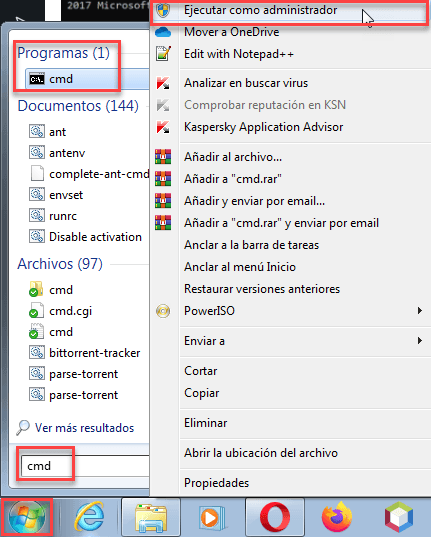Click the Documentos (144) header
This screenshot has height=537, width=431.
(x=78, y=106)
